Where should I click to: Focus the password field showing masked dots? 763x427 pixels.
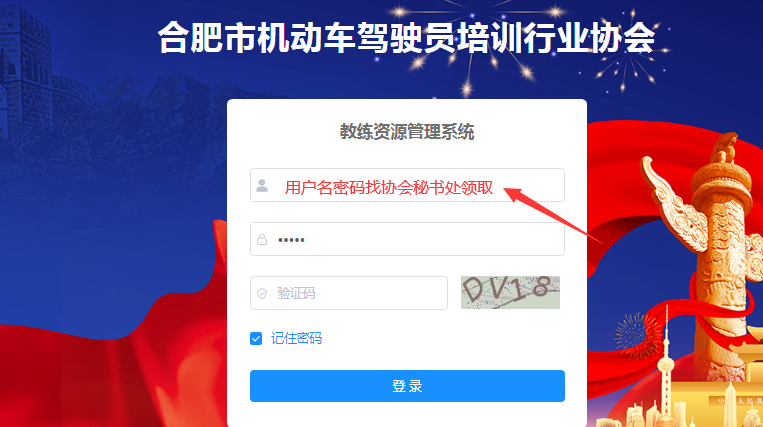[x=407, y=239]
